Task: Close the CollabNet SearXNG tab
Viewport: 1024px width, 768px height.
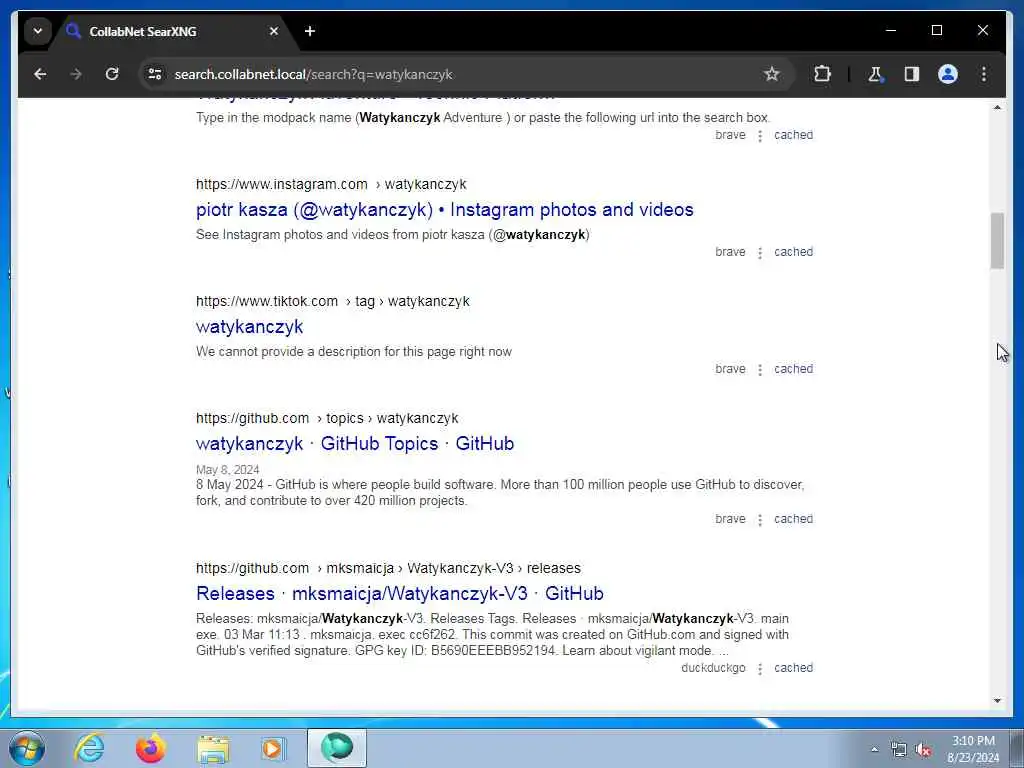Action: click(x=274, y=31)
